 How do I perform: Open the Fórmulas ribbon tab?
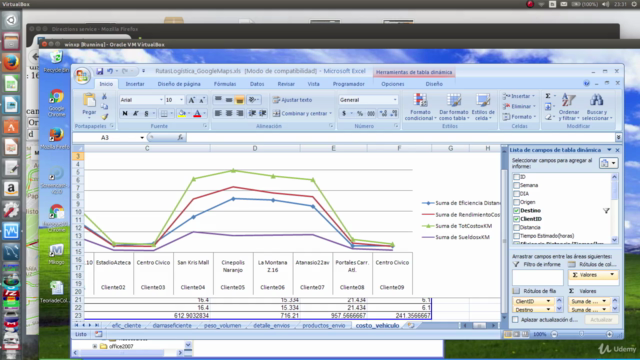click(x=225, y=84)
